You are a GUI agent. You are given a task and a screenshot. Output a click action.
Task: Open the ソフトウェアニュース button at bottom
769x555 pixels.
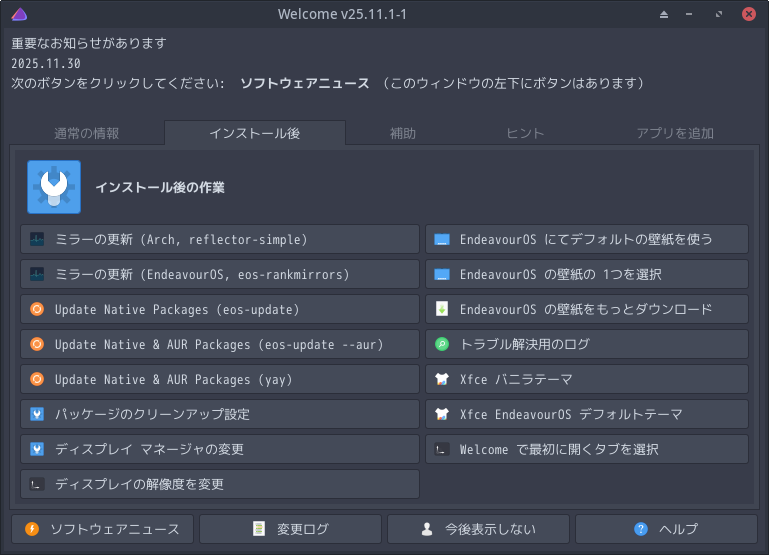tap(103, 529)
